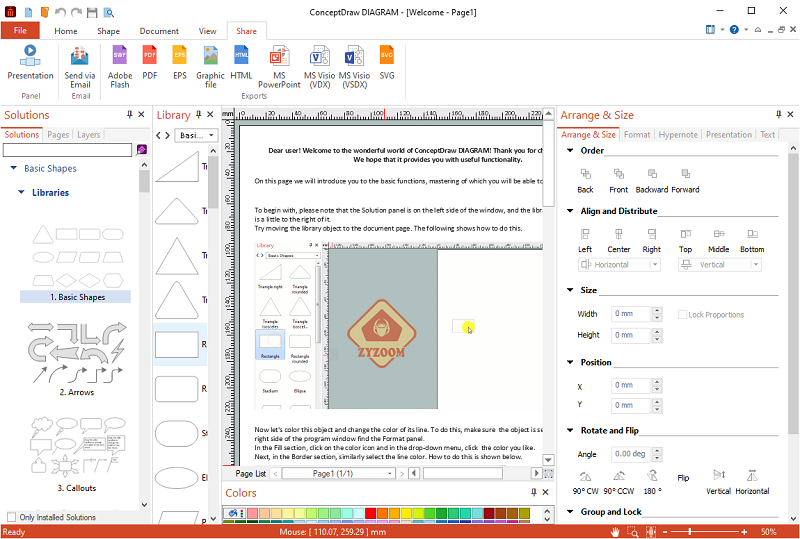Collapse the Rotate and Flip section
800x539 pixels.
[570, 430]
